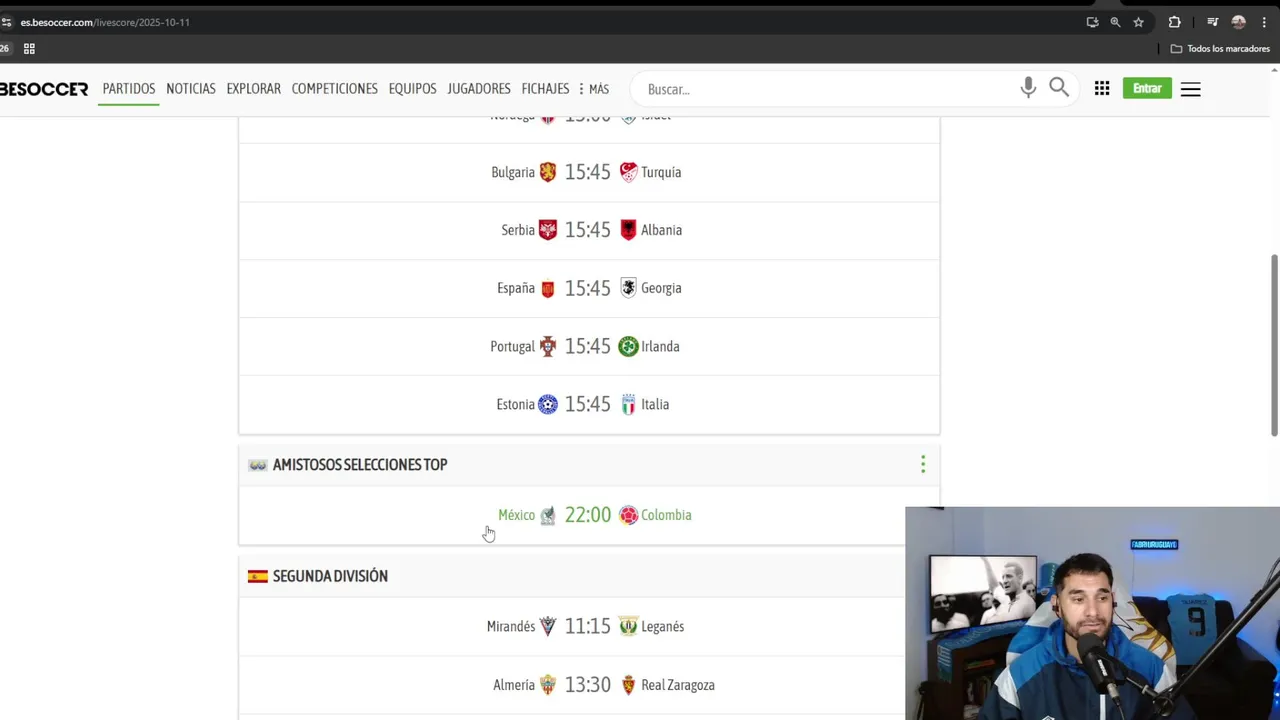Click the México team crest
Image resolution: width=1280 pixels, height=720 pixels.
[x=548, y=515]
